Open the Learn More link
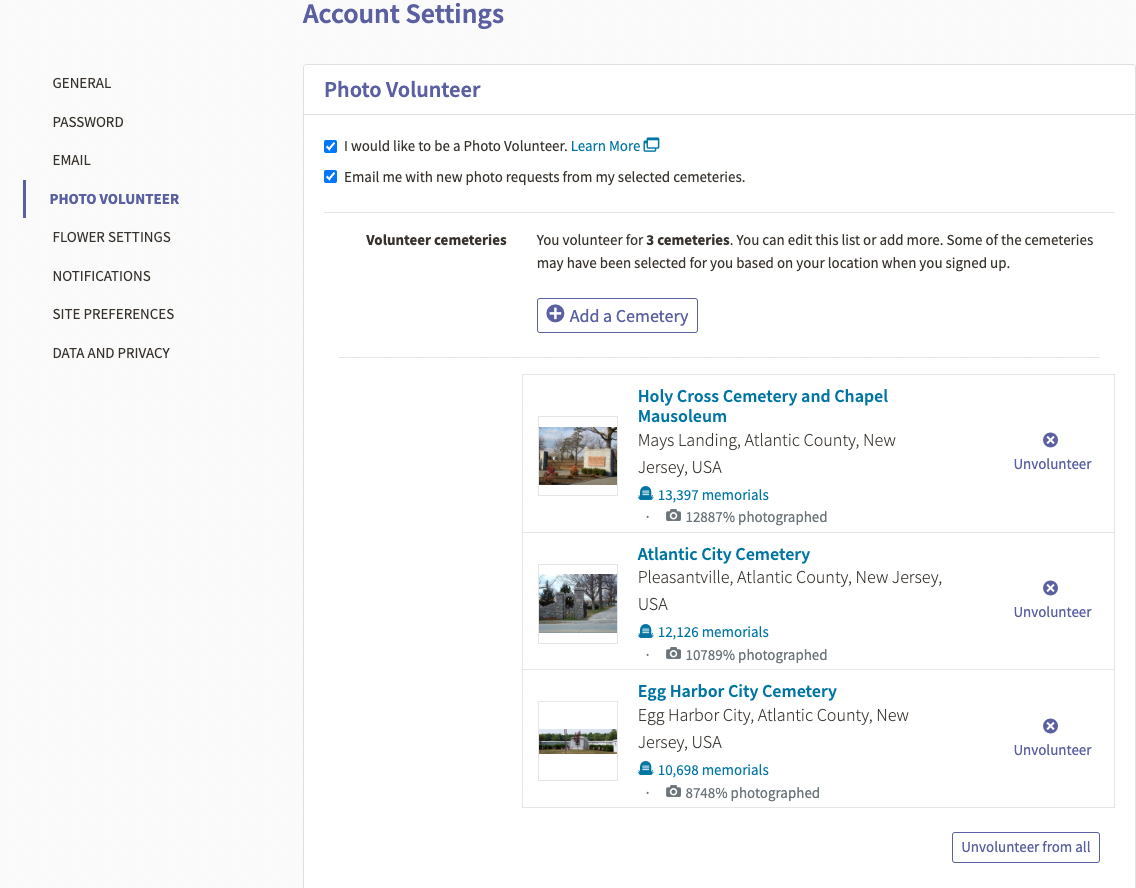Viewport: 1136px width, 888px height. coord(605,146)
